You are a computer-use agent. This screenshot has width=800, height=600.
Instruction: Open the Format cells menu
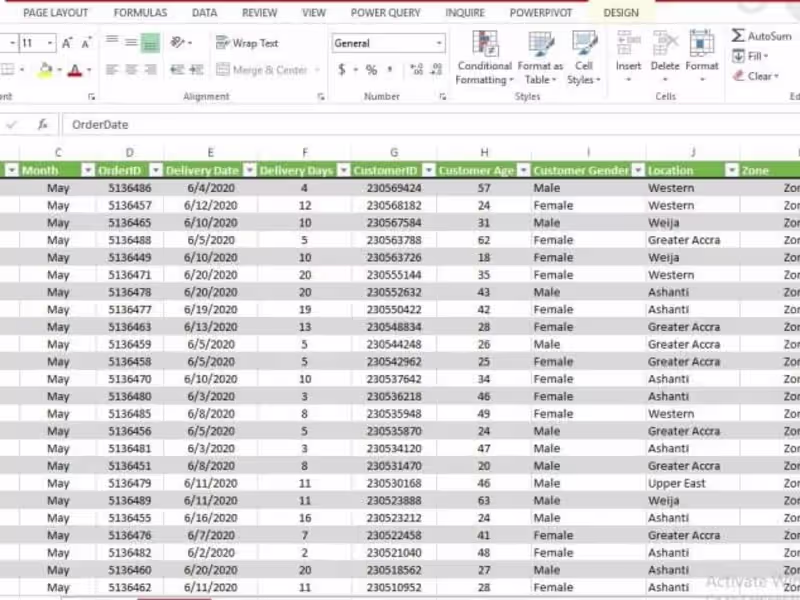coord(702,56)
